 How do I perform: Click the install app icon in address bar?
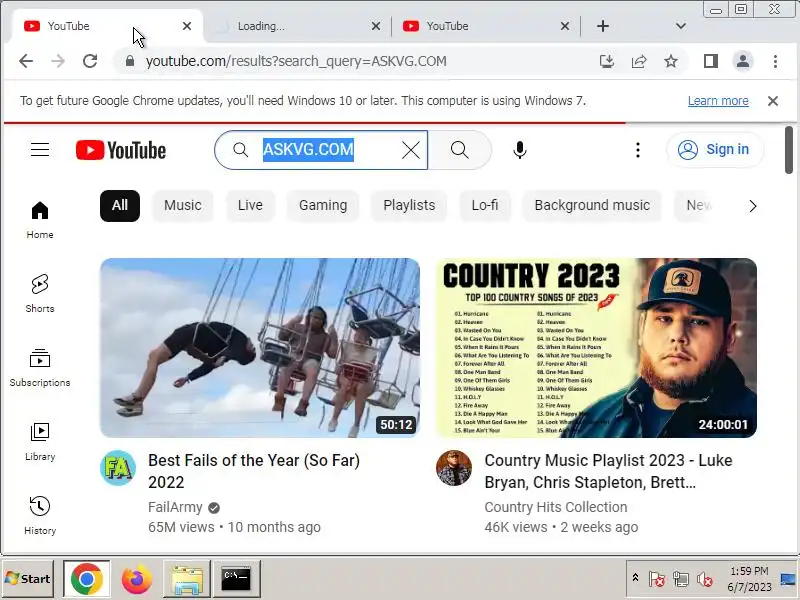coord(607,61)
